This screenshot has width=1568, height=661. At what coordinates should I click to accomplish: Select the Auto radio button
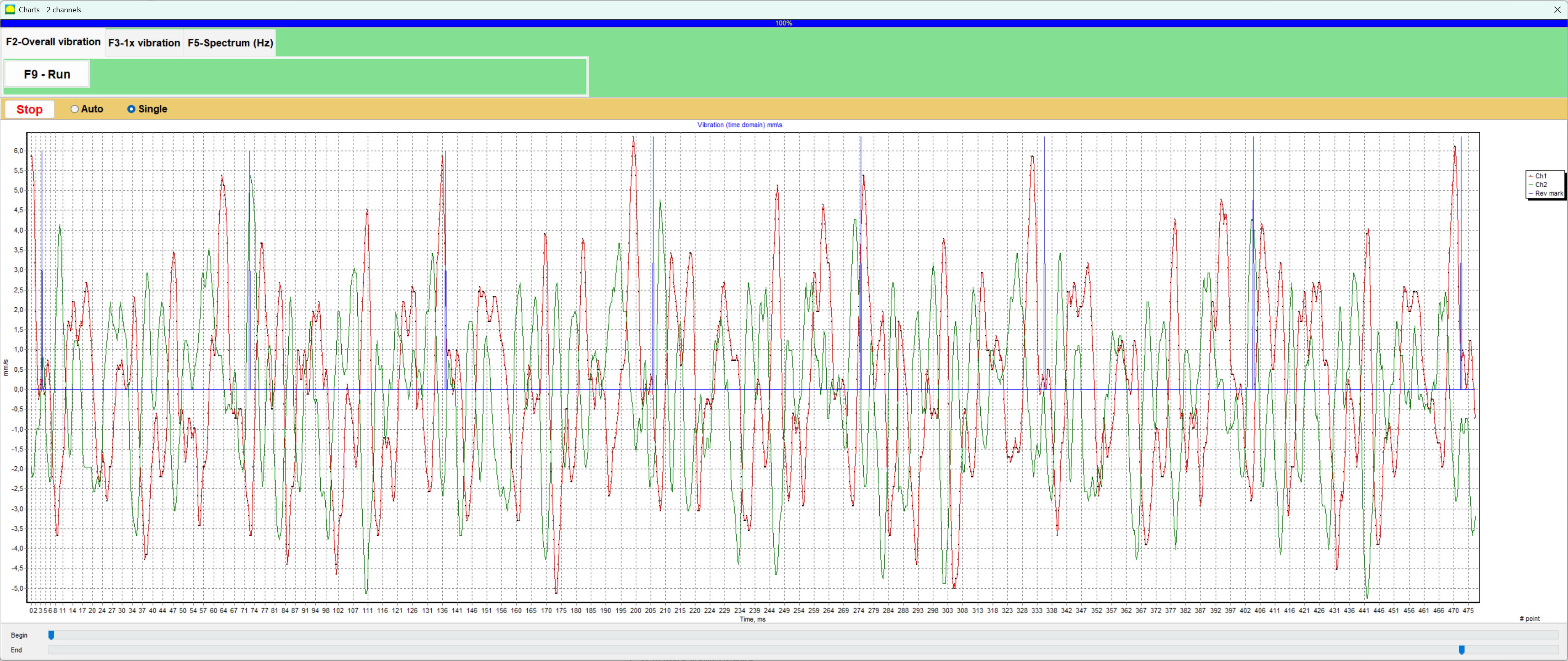click(75, 109)
